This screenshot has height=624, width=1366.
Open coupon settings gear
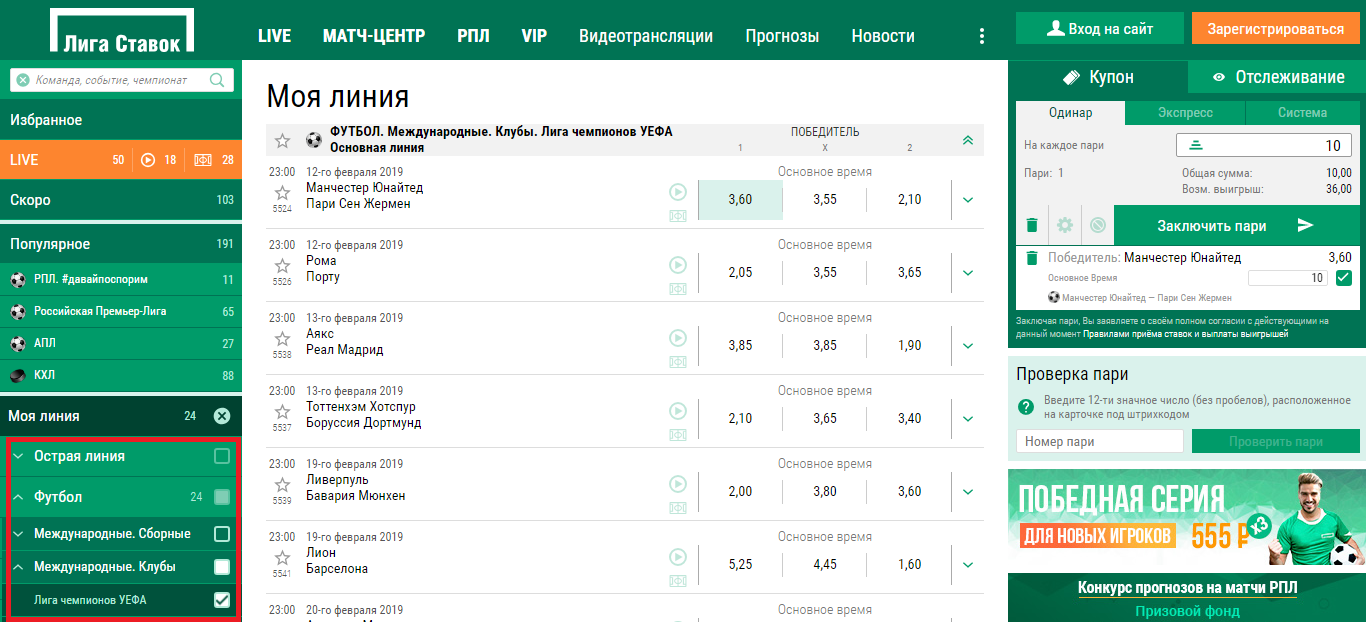click(x=1065, y=226)
